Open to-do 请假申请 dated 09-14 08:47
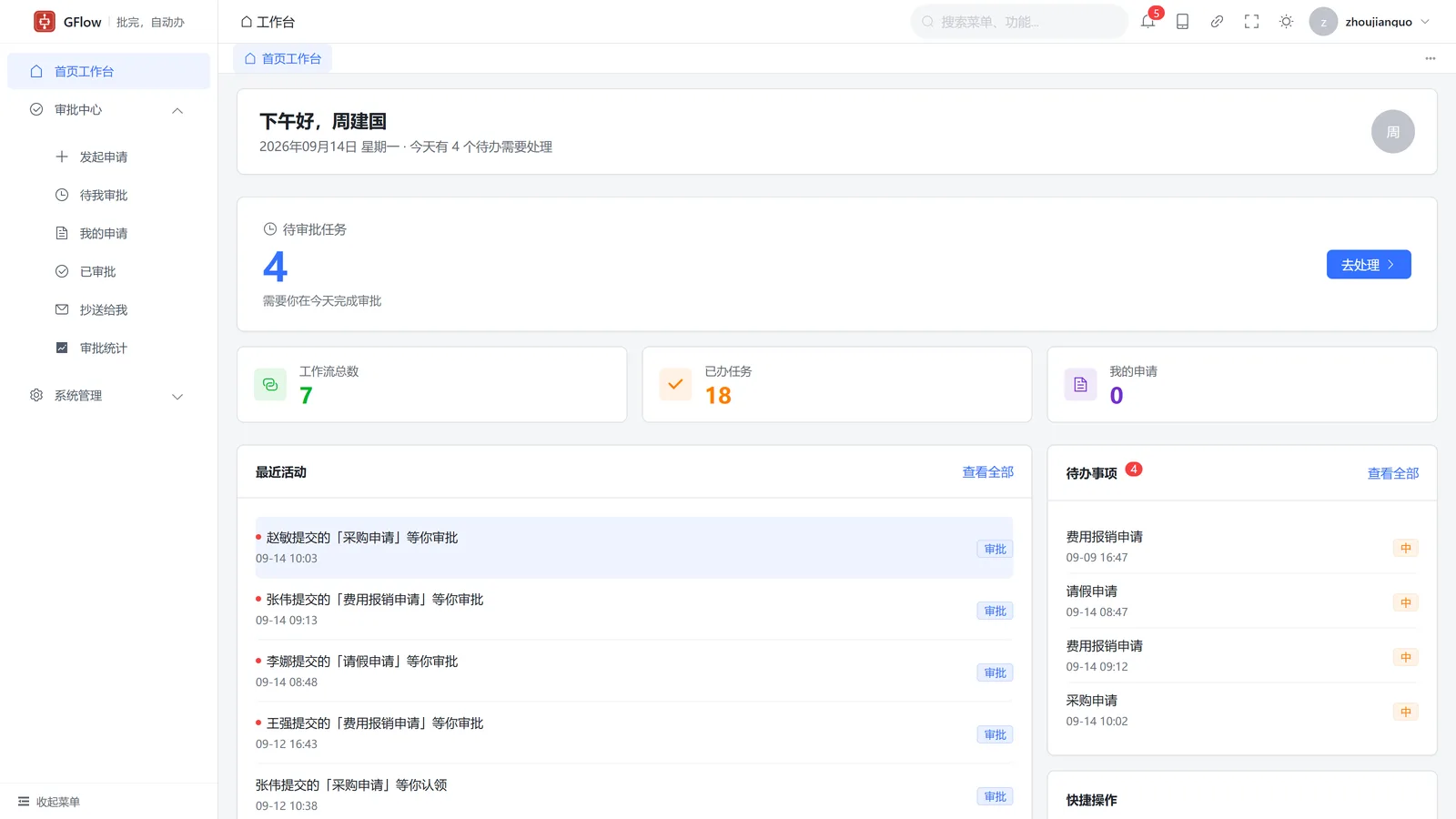 point(1242,601)
